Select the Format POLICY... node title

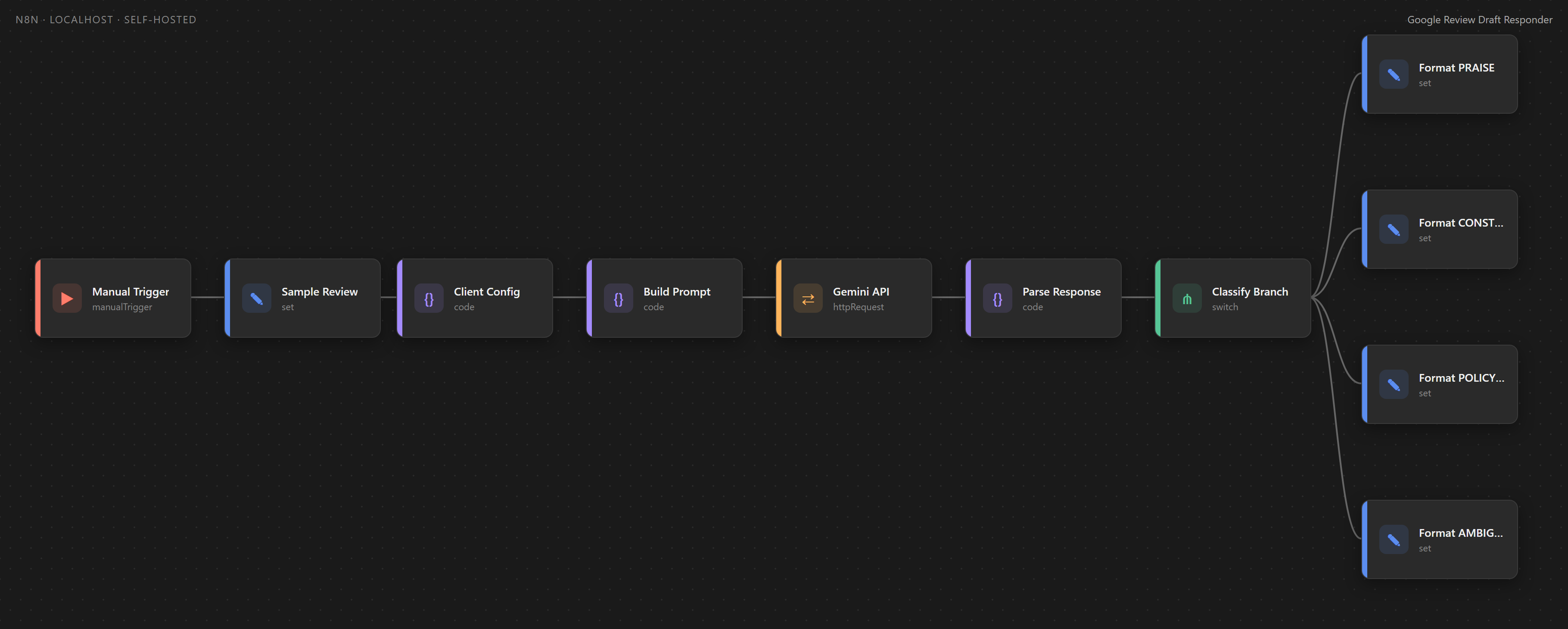[x=1461, y=377]
